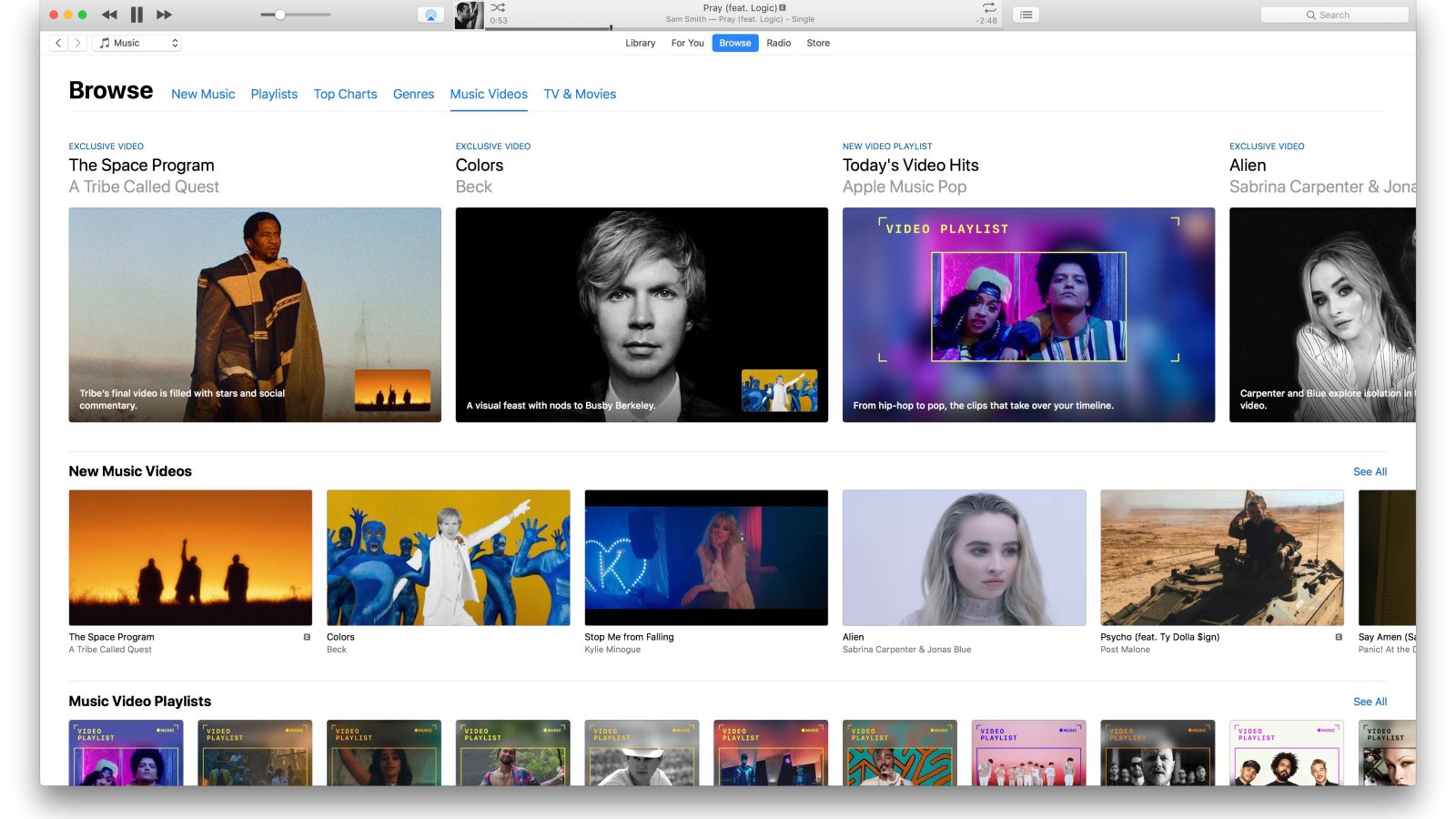Click the now playing album artwork
1456x819 pixels.
click(469, 15)
